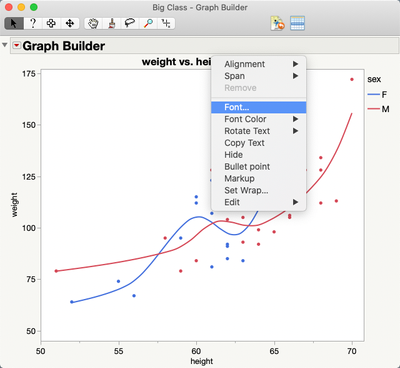This screenshot has height=368, width=400.
Task: Pick the scroller move tool
Action: point(70,24)
